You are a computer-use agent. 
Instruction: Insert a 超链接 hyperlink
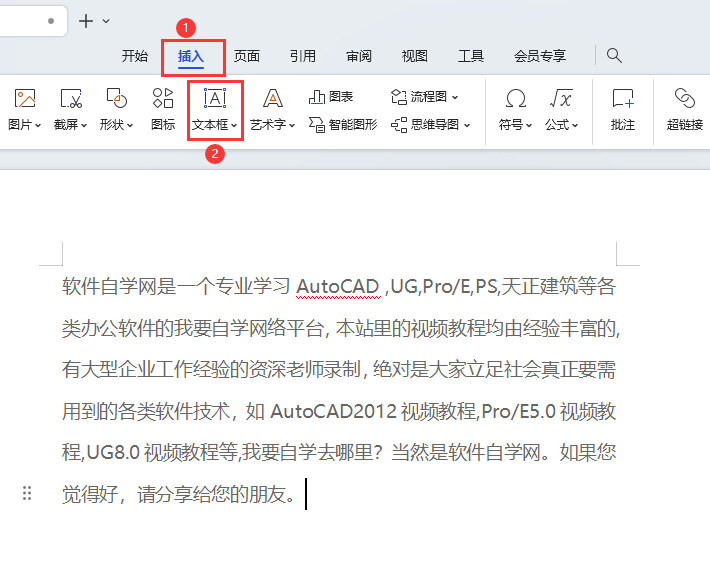685,109
